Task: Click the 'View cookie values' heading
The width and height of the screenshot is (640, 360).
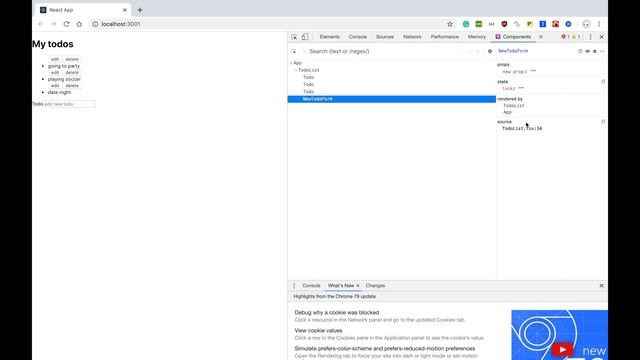Action: point(318,331)
